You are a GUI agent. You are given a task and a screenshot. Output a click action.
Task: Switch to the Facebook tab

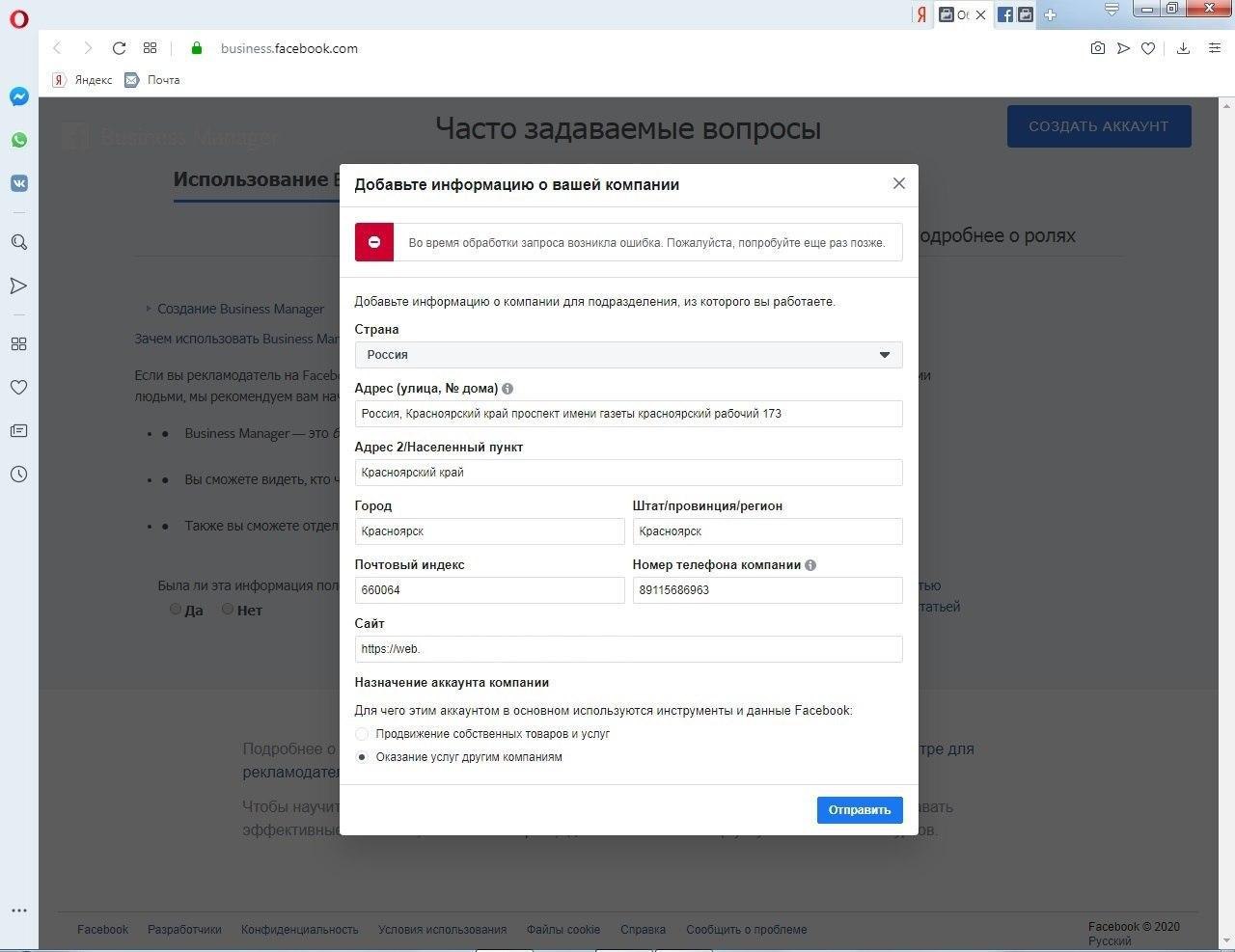point(1005,14)
